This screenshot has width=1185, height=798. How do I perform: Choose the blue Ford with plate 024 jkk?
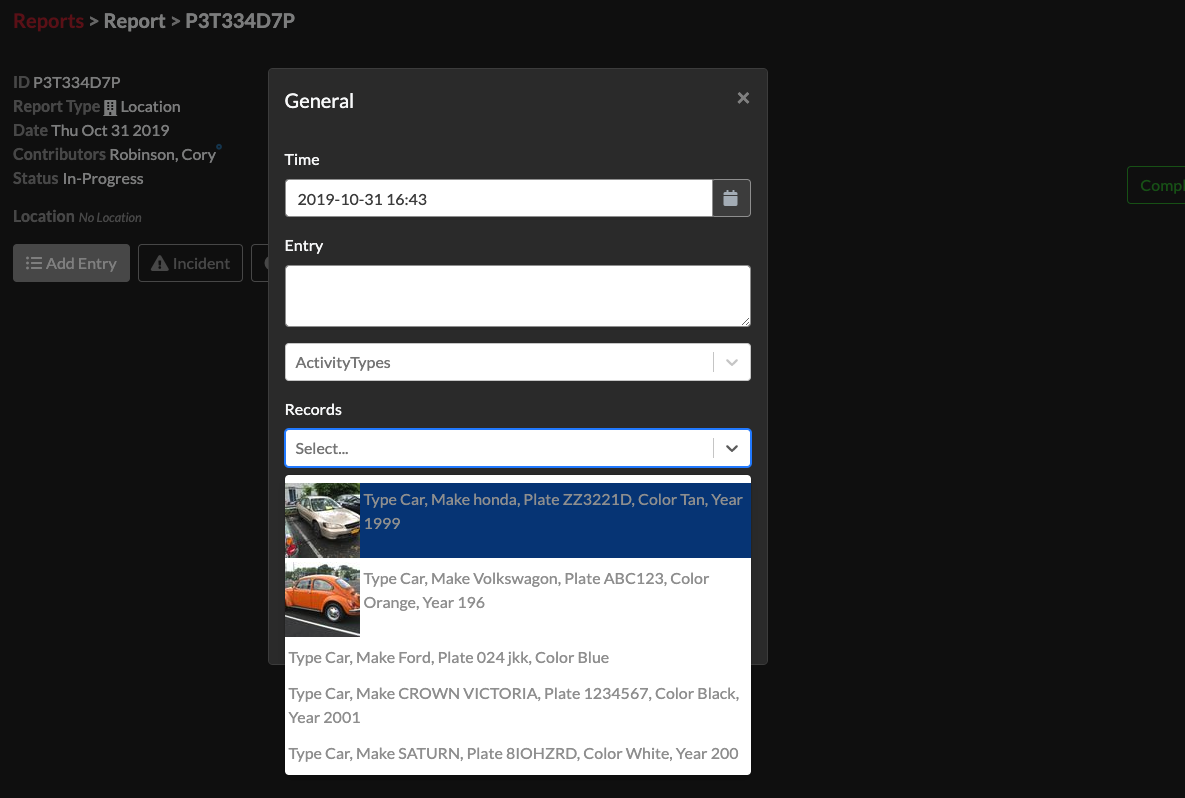[x=448, y=657]
